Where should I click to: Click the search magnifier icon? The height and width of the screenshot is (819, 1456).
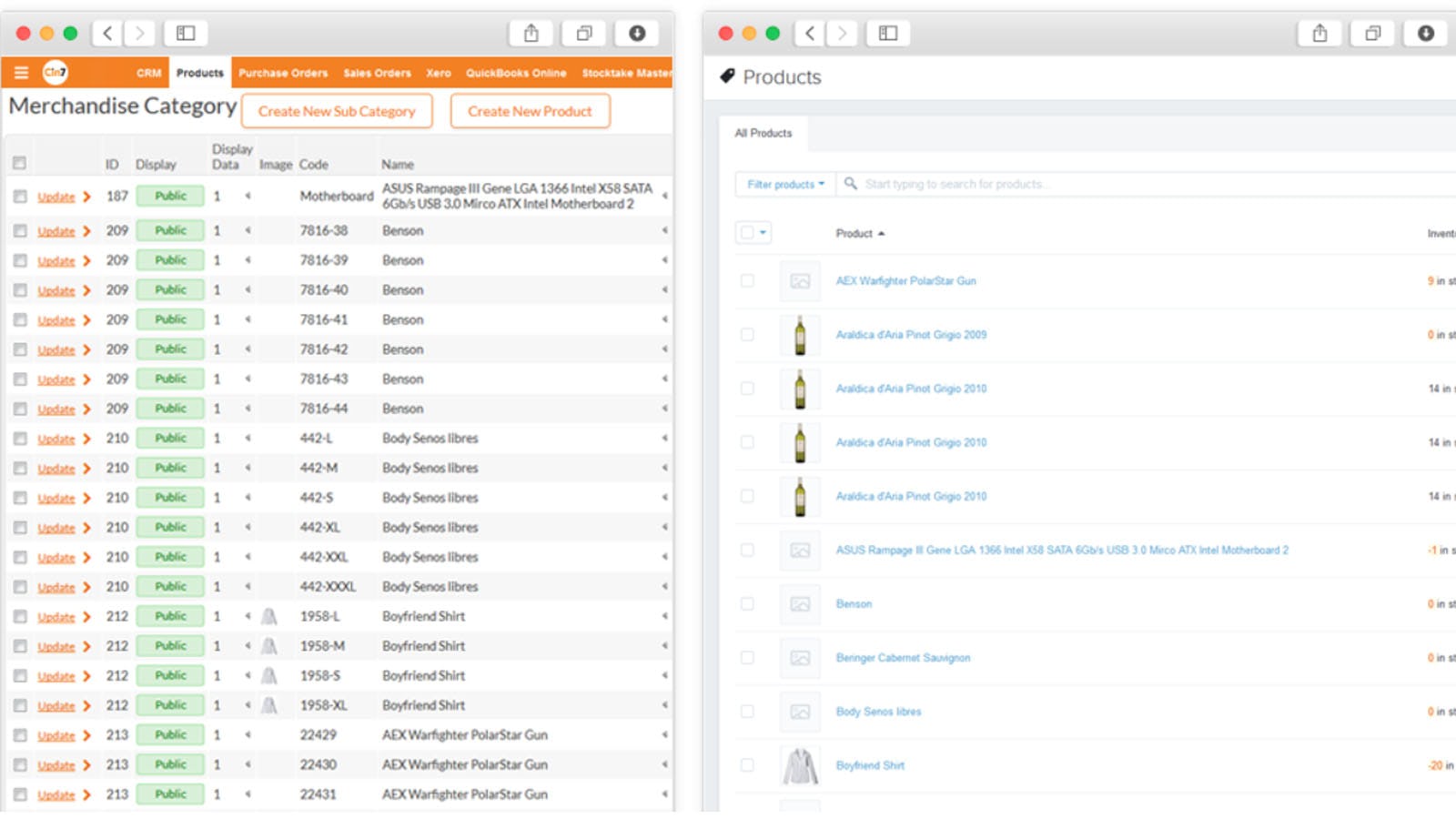pyautogui.click(x=850, y=184)
